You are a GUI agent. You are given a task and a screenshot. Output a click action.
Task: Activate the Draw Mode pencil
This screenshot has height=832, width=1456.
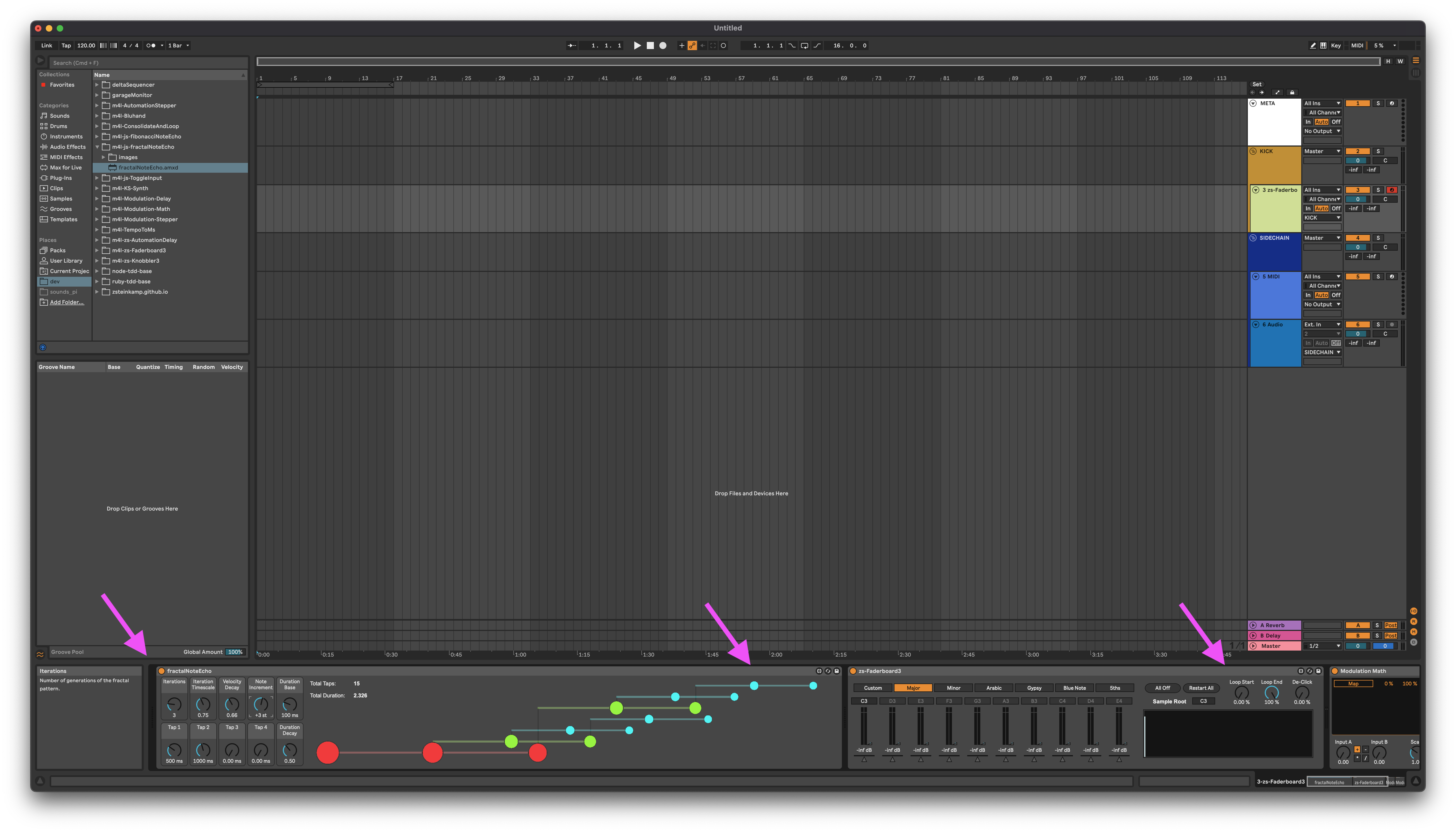pyautogui.click(x=1313, y=46)
